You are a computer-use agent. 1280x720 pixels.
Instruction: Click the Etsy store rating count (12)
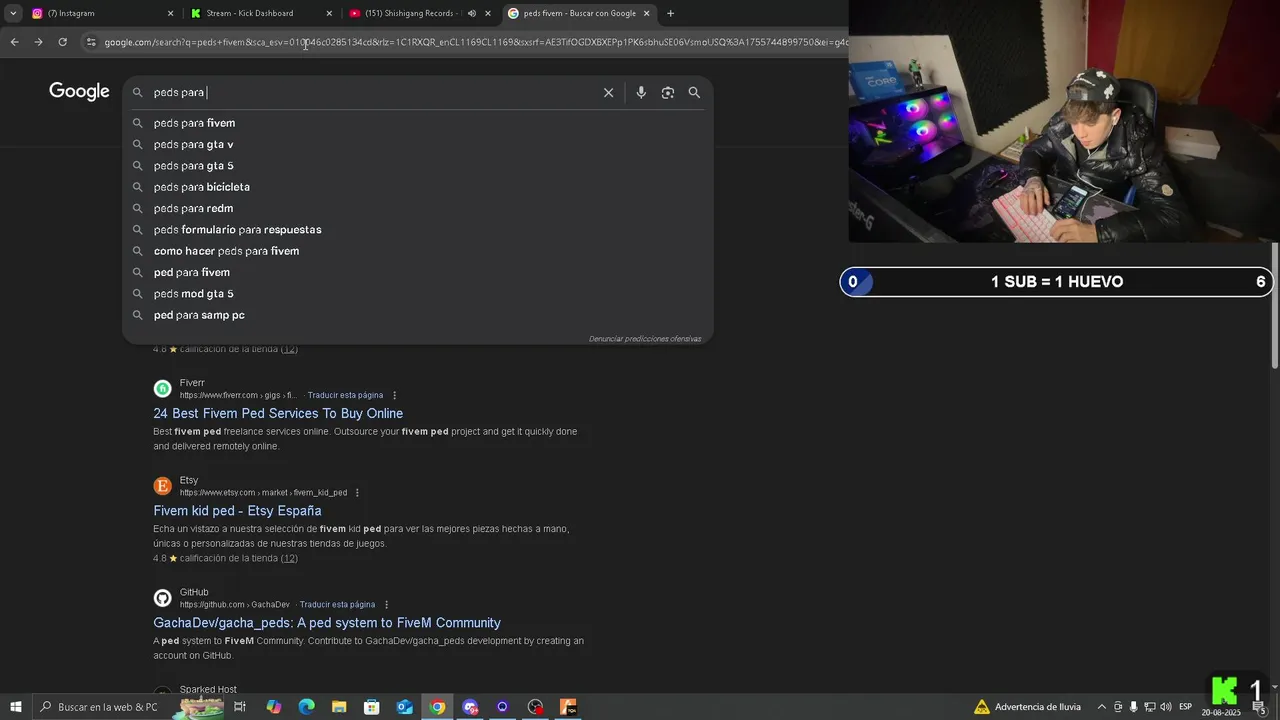click(x=289, y=558)
